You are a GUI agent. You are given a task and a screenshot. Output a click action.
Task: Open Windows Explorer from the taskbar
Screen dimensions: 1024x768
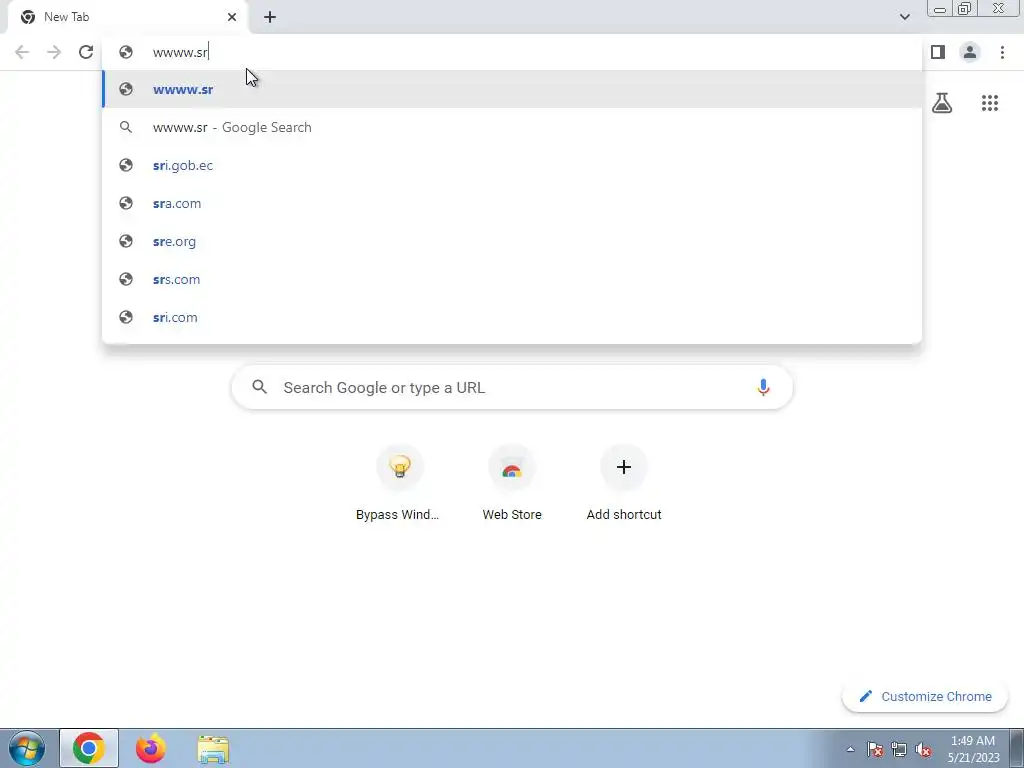[213, 748]
